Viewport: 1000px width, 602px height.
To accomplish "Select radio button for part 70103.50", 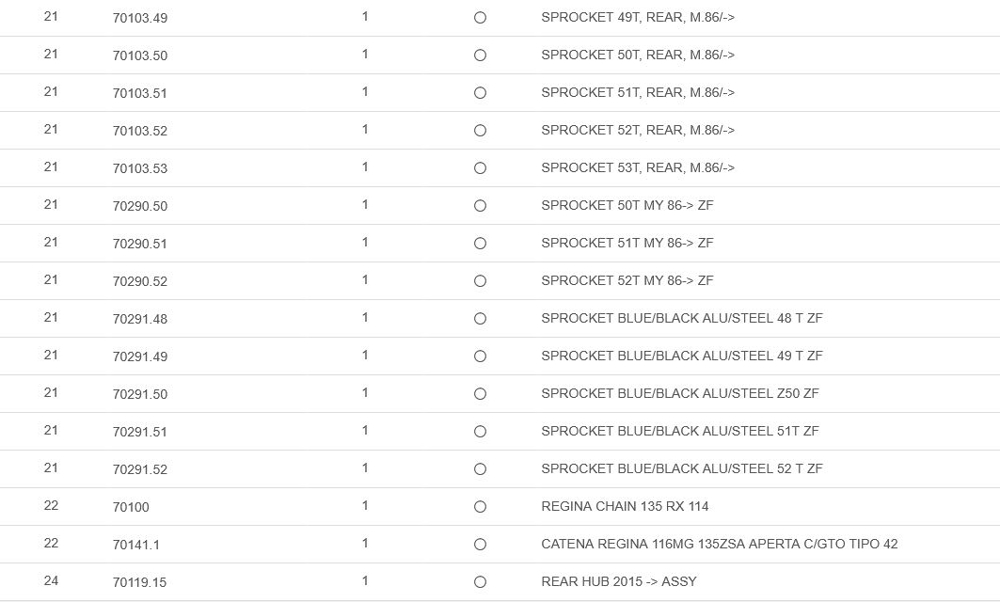I will [x=480, y=56].
